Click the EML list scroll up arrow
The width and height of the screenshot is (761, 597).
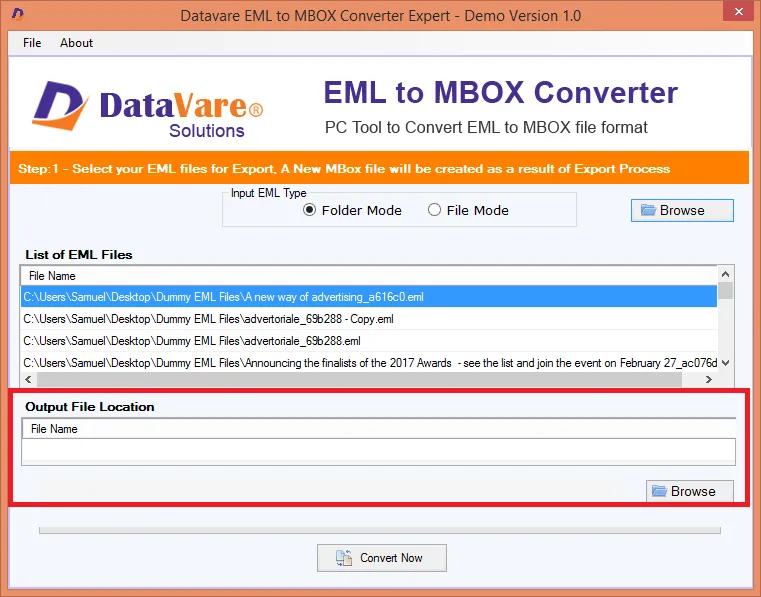(x=726, y=274)
